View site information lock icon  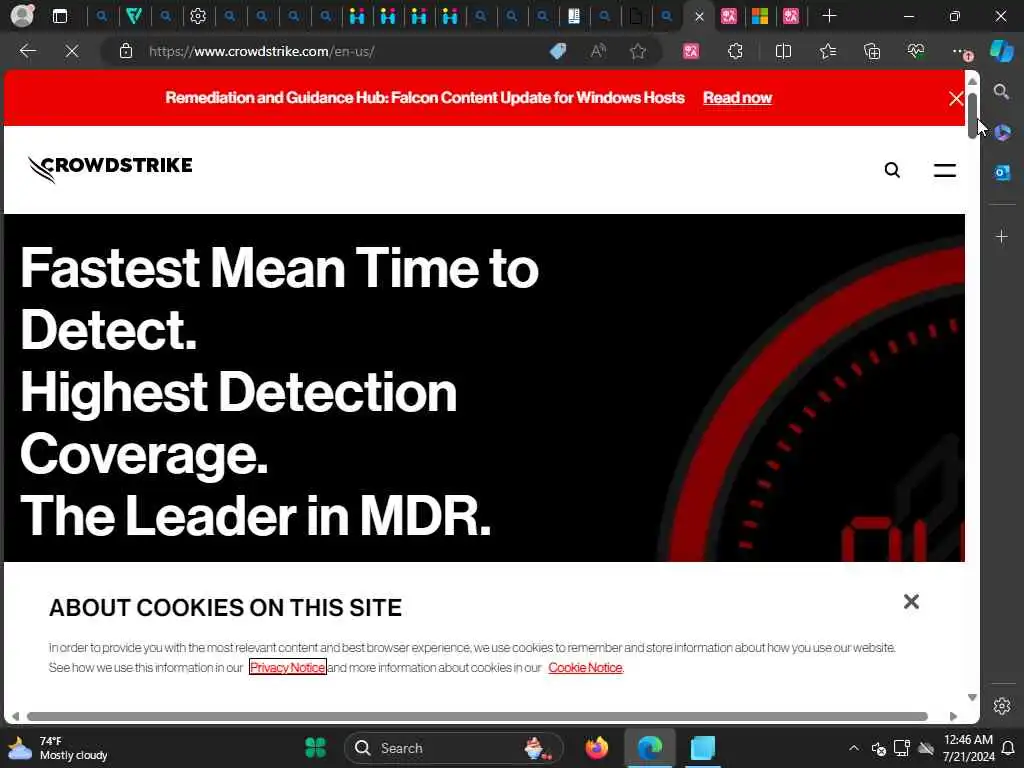point(126,51)
